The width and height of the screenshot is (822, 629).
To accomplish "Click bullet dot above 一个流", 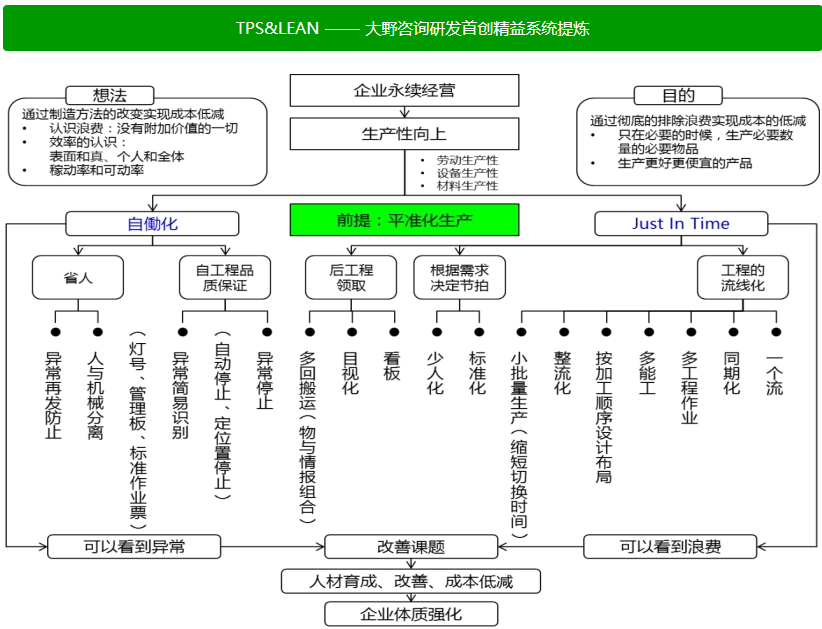I will click(x=776, y=332).
